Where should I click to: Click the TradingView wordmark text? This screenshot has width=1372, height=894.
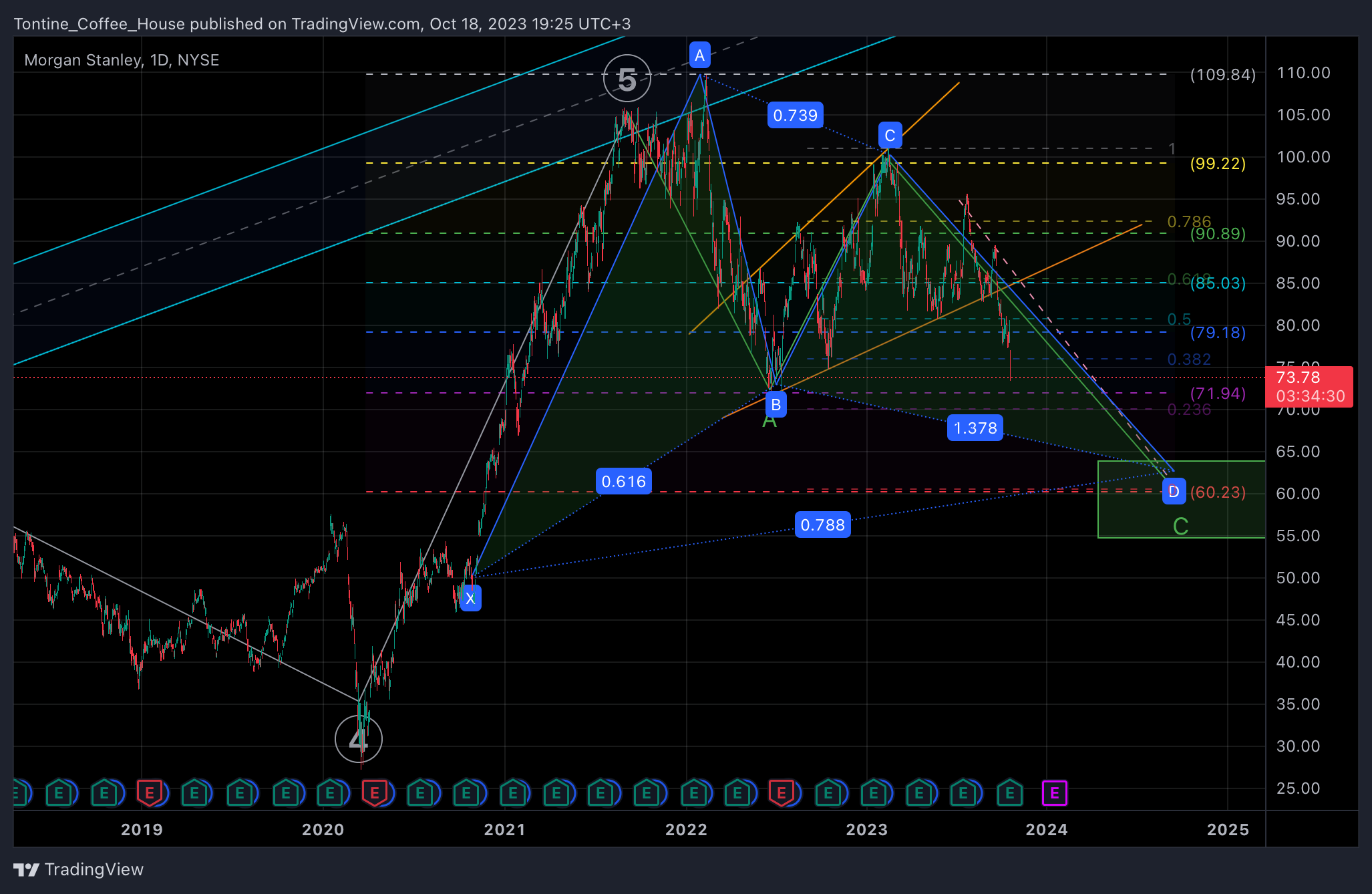(x=94, y=869)
